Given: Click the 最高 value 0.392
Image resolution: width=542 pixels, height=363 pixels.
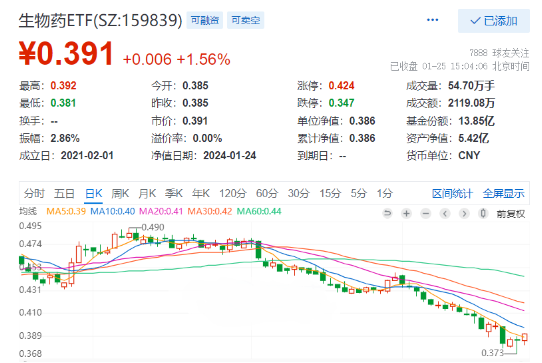Looking at the screenshot, I should coord(63,85).
